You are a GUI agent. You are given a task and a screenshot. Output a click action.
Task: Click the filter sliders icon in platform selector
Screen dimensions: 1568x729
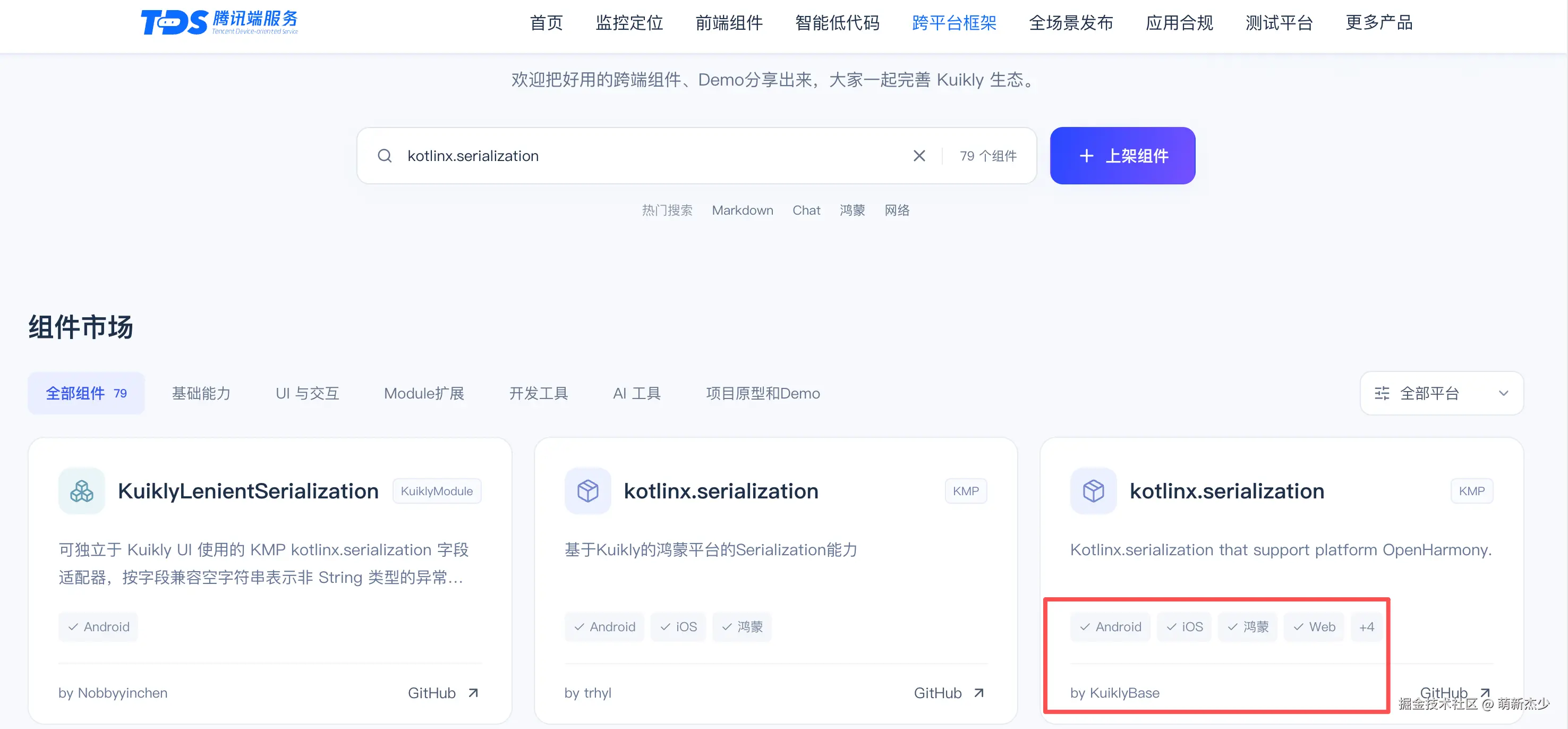coord(1382,393)
